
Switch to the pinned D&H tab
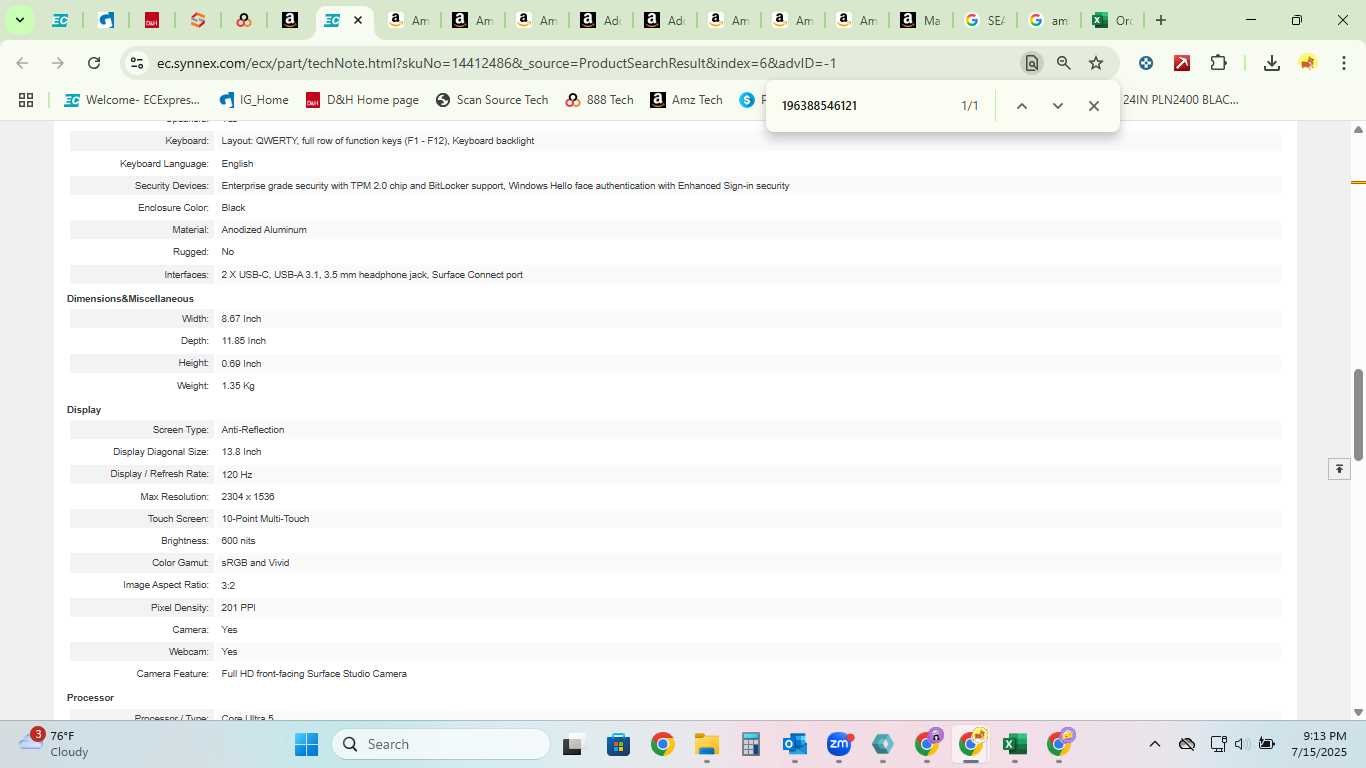(x=152, y=20)
